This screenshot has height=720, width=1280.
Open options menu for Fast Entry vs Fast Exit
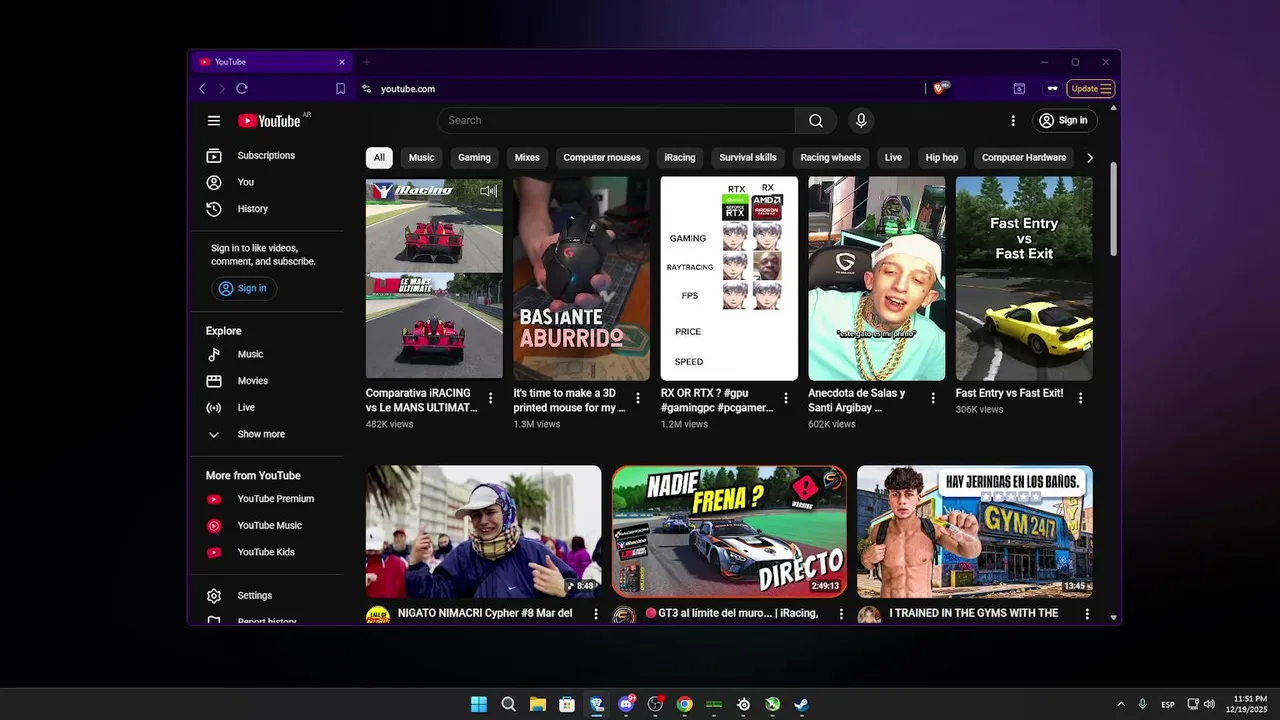point(1080,398)
